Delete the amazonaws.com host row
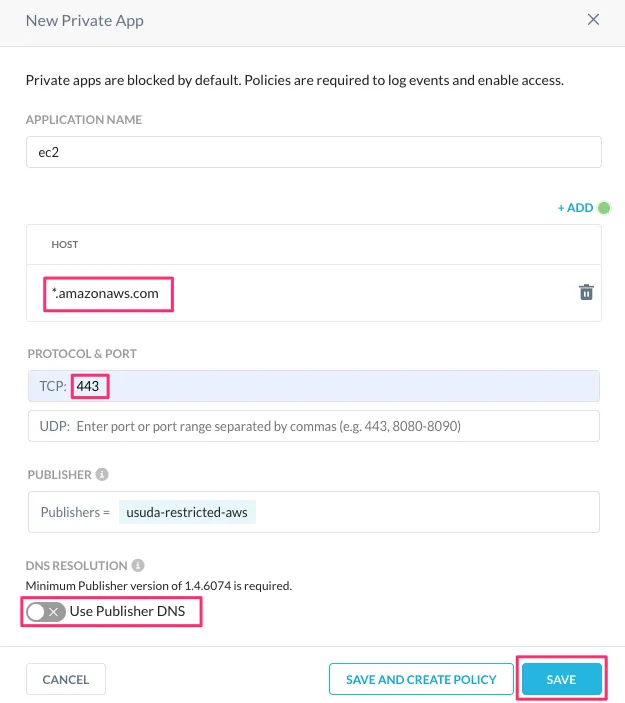Screen dimensions: 625x703 [586, 293]
